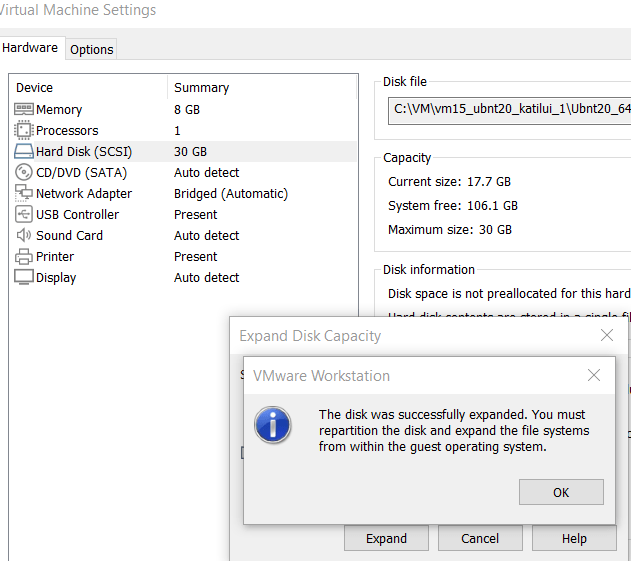Click the blue information icon in dialog

tap(272, 425)
